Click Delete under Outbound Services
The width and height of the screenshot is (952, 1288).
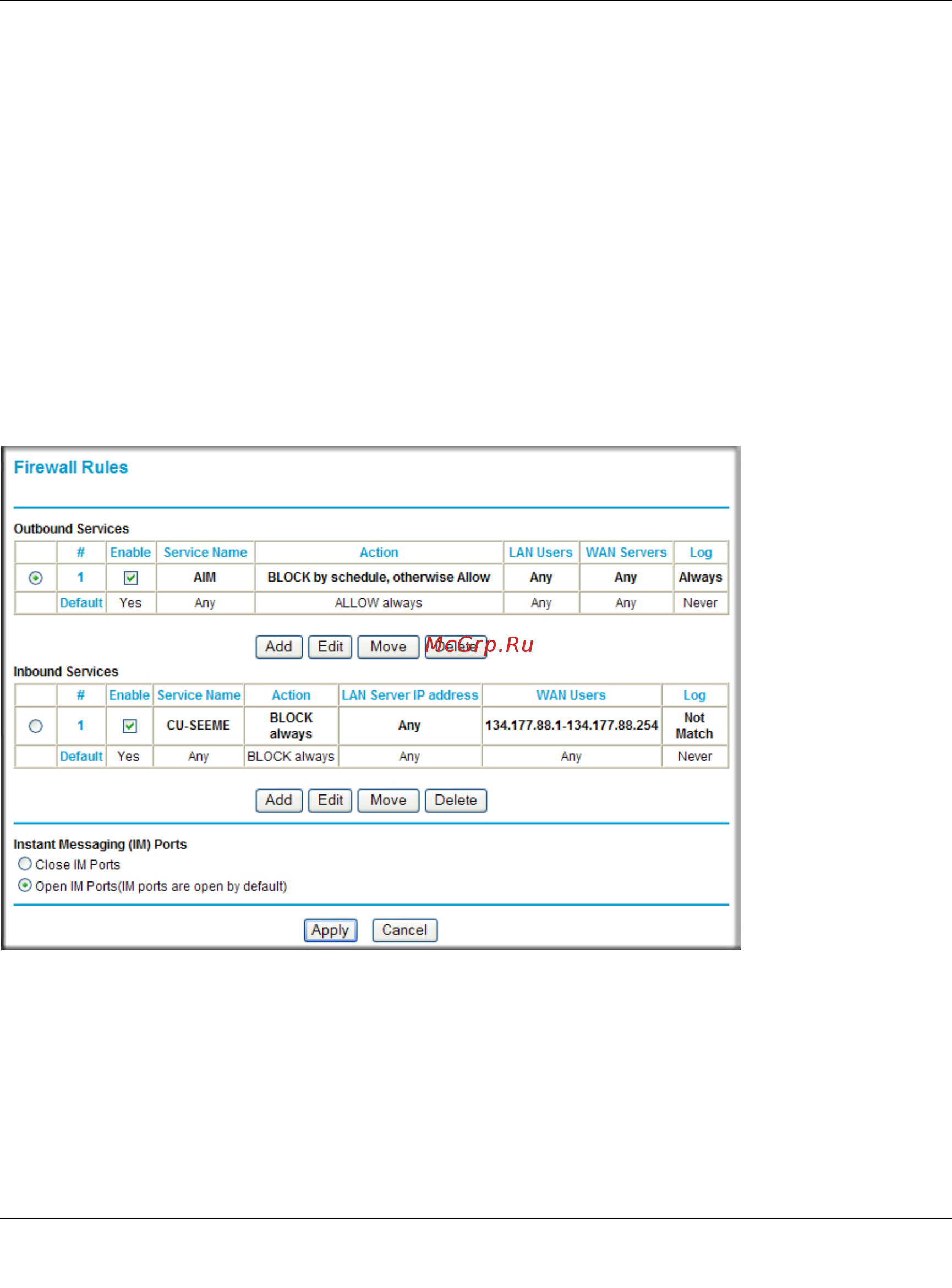click(x=456, y=647)
